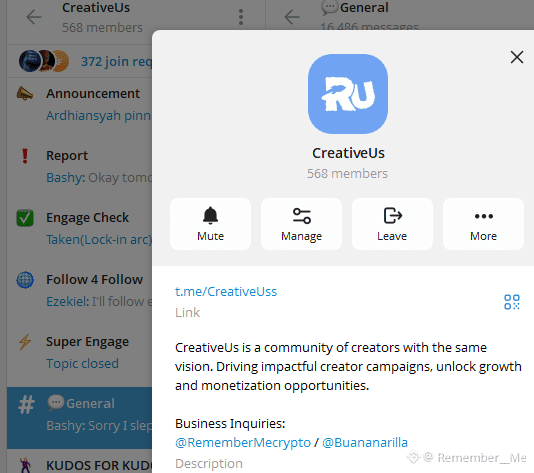Open the More options button
This screenshot has width=534, height=473.
[x=483, y=224]
